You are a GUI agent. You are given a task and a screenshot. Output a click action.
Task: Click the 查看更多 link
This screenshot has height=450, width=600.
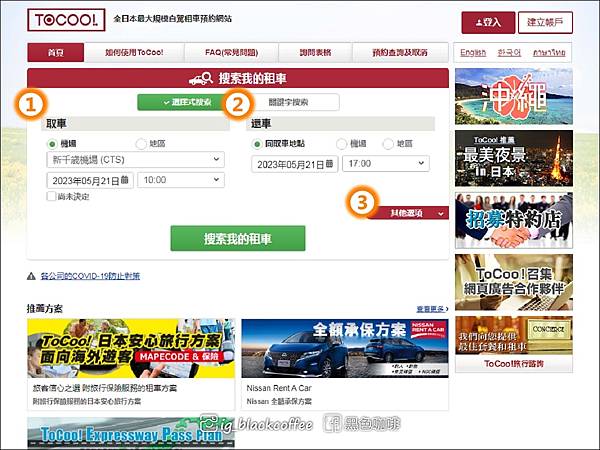click(x=432, y=309)
